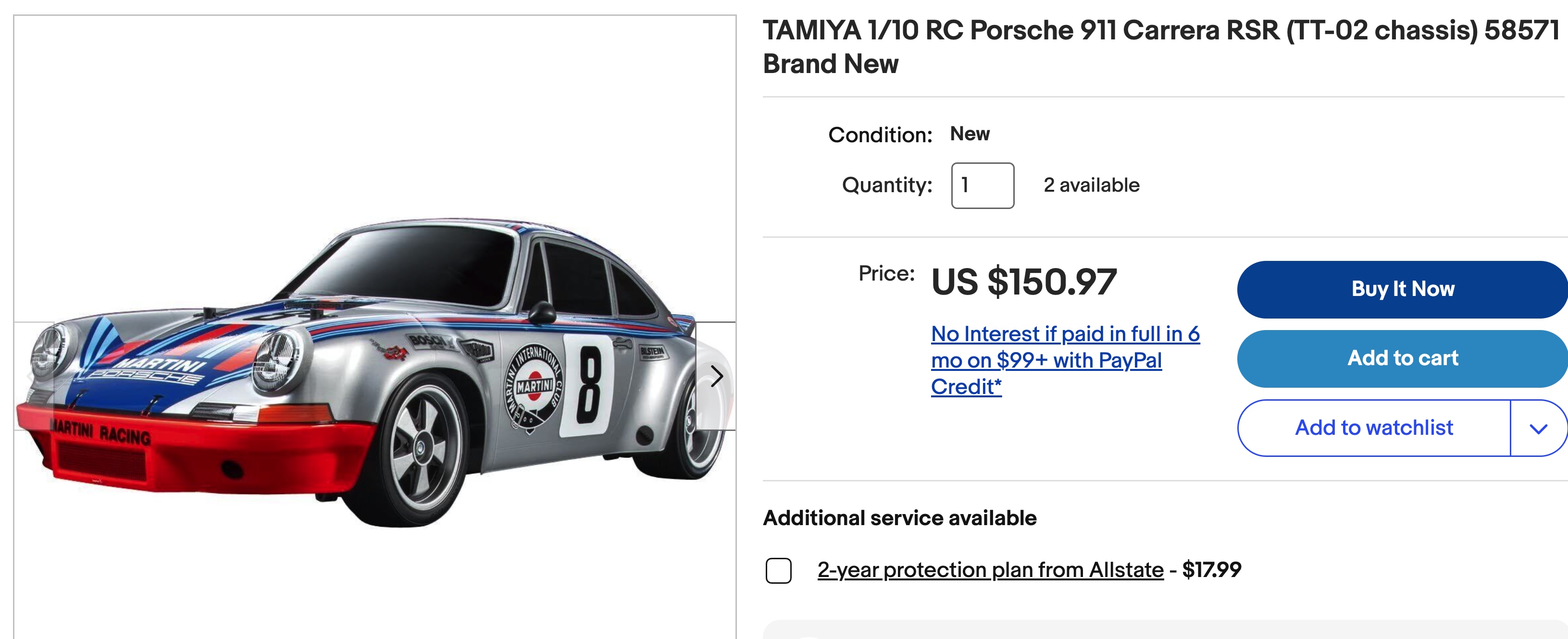The height and width of the screenshot is (639, 1568).
Task: Expand the watchlist dropdown chevron
Action: pos(1538,429)
